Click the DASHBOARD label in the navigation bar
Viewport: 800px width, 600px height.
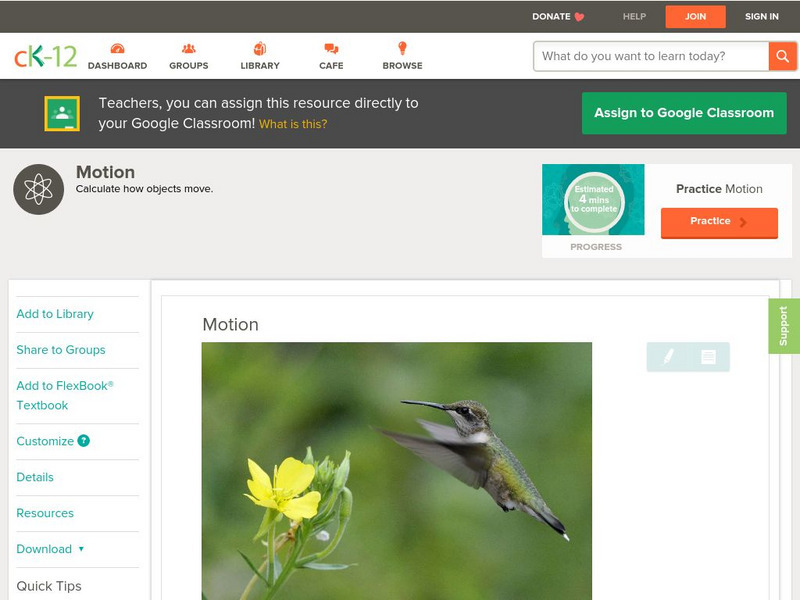click(x=117, y=66)
